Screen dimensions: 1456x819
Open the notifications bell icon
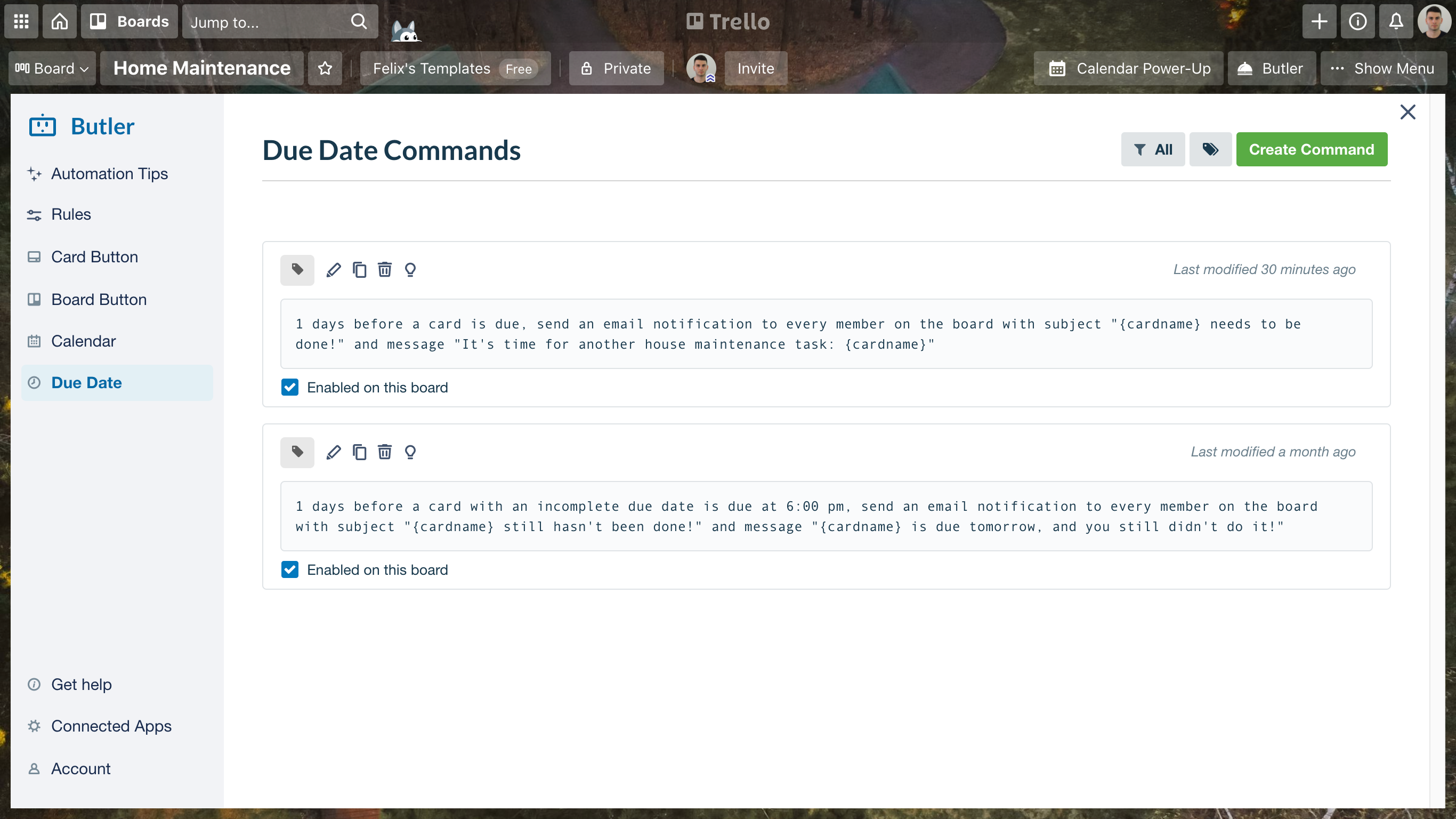click(x=1396, y=21)
